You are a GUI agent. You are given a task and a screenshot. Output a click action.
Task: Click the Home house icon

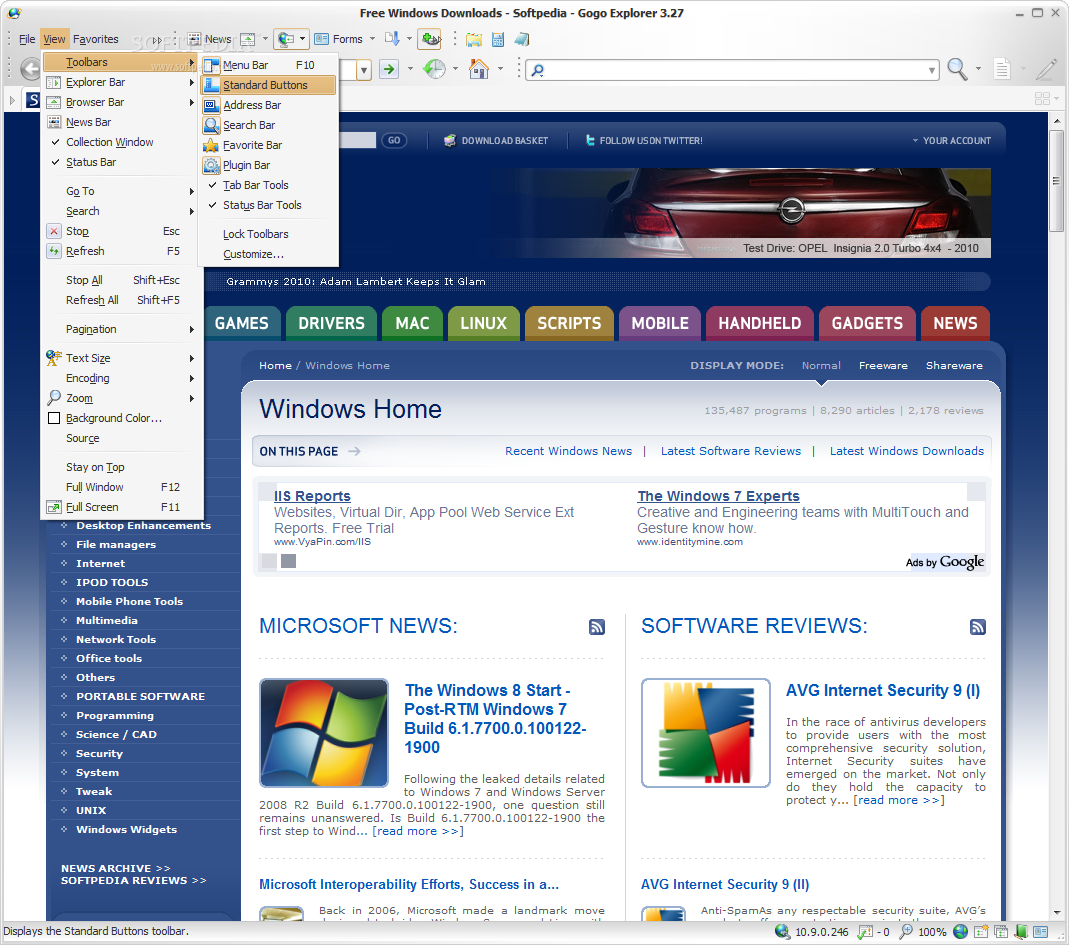click(x=479, y=69)
